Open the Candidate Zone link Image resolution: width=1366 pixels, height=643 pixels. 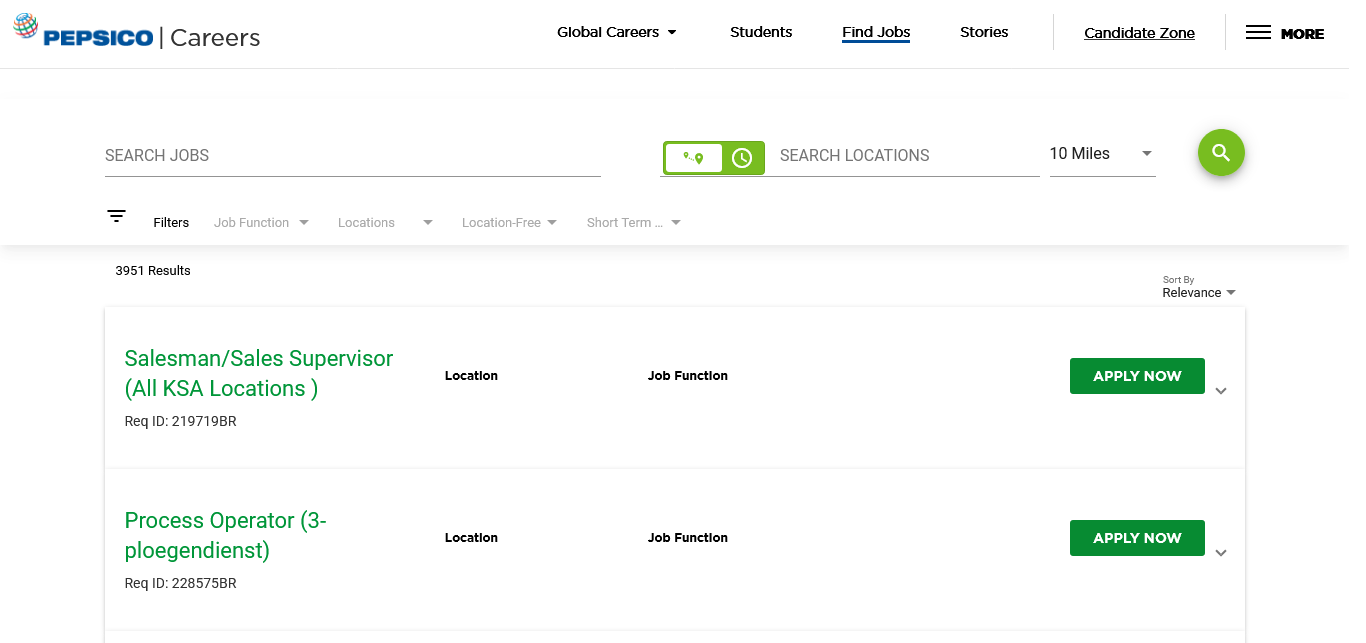[1139, 33]
